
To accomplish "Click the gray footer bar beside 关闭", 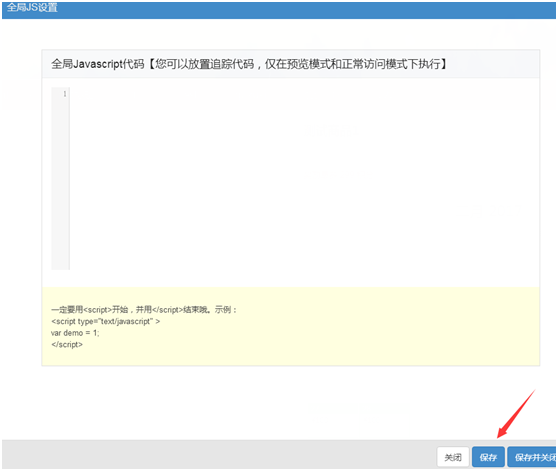I will click(219, 455).
